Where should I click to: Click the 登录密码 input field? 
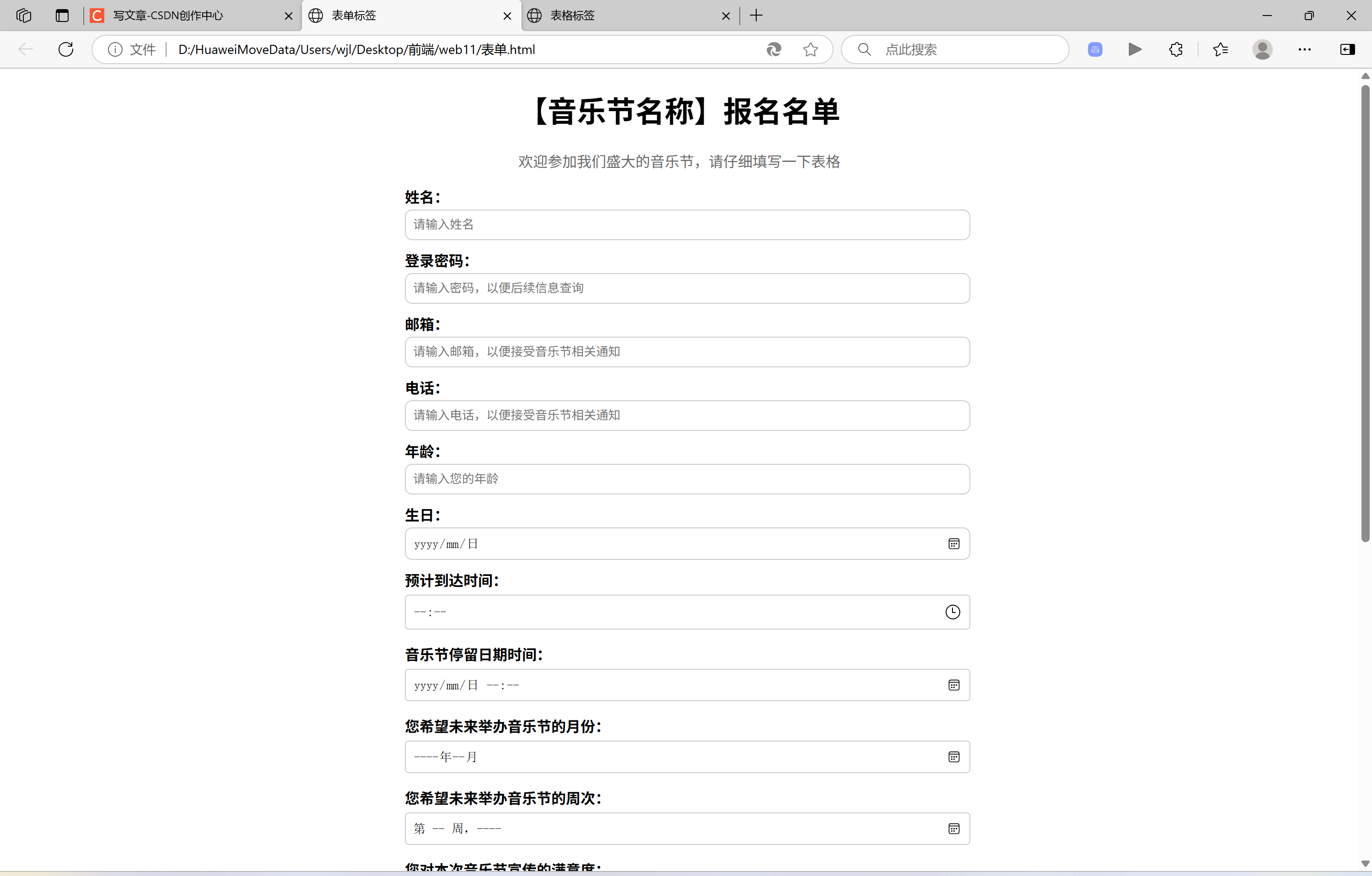[687, 288]
